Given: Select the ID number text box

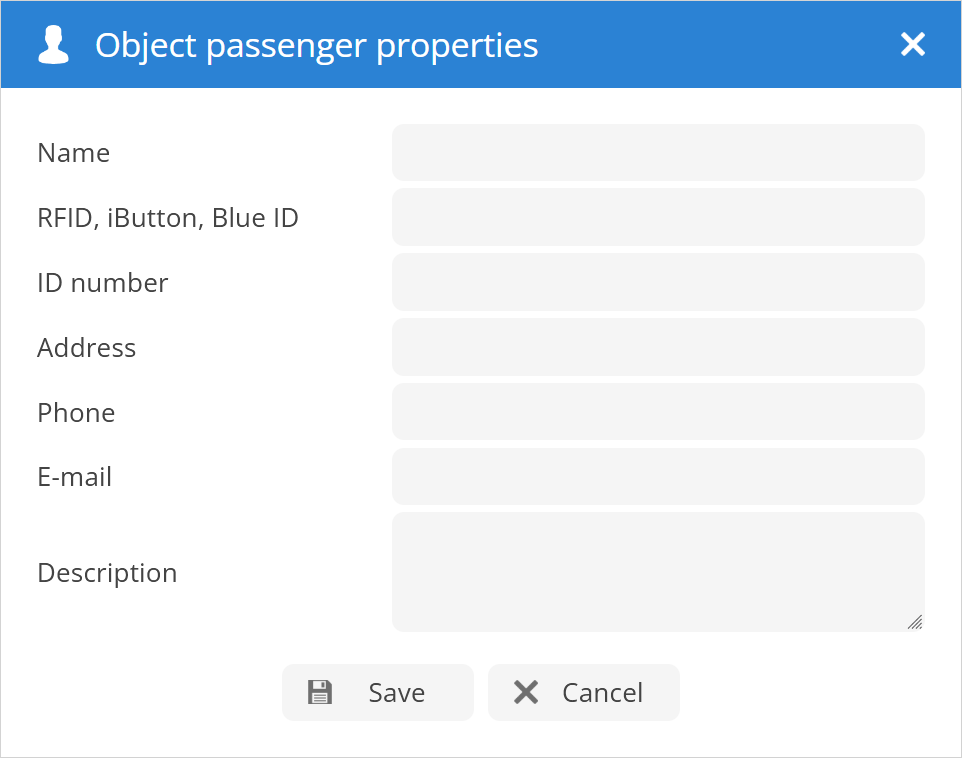Looking at the screenshot, I should pos(658,282).
